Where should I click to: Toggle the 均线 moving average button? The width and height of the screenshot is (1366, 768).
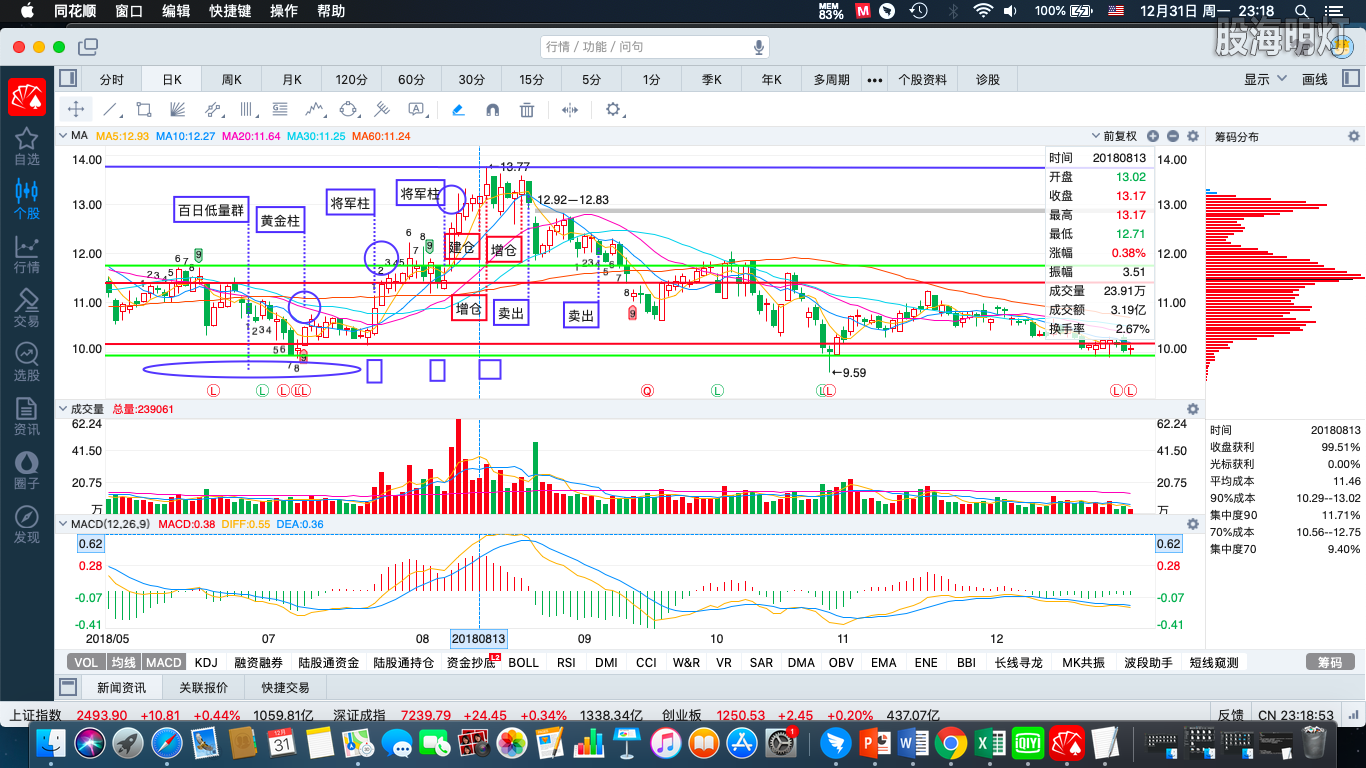coord(123,662)
